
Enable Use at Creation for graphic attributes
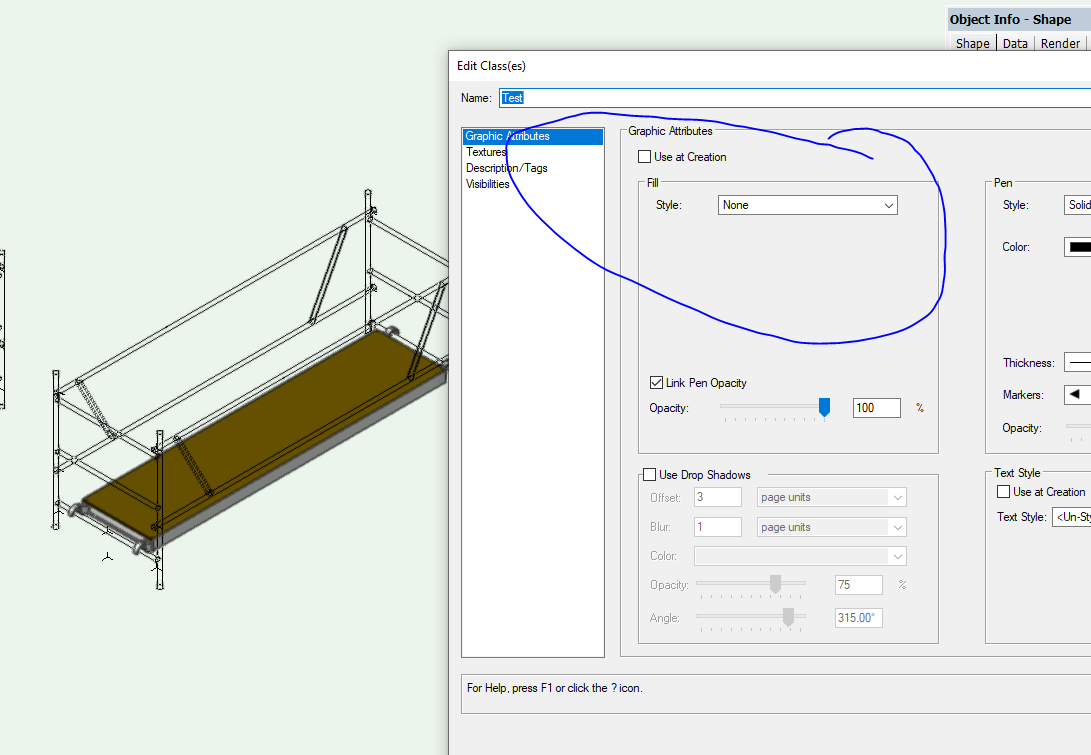point(644,157)
